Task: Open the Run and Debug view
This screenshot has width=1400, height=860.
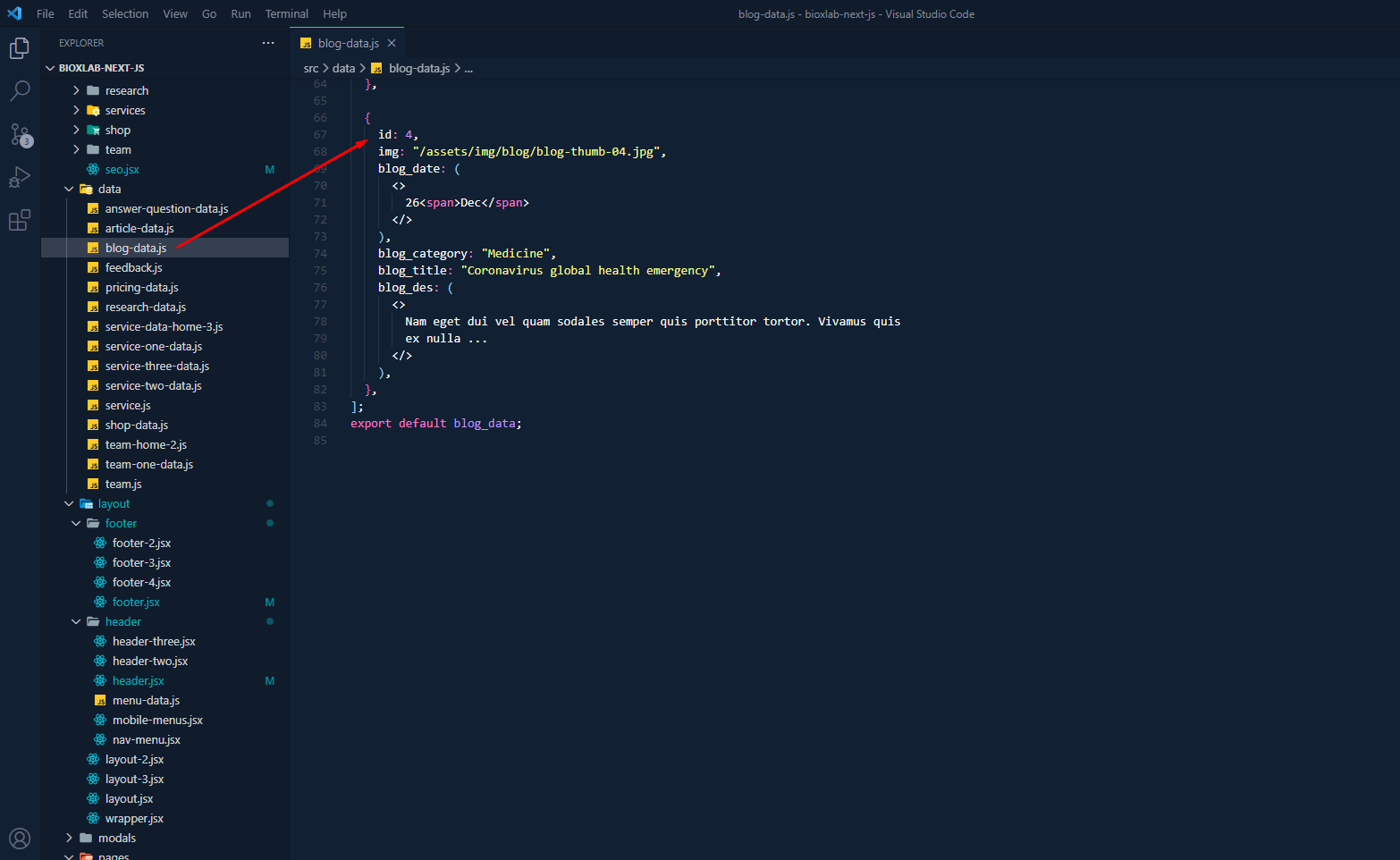Action: pos(20,177)
